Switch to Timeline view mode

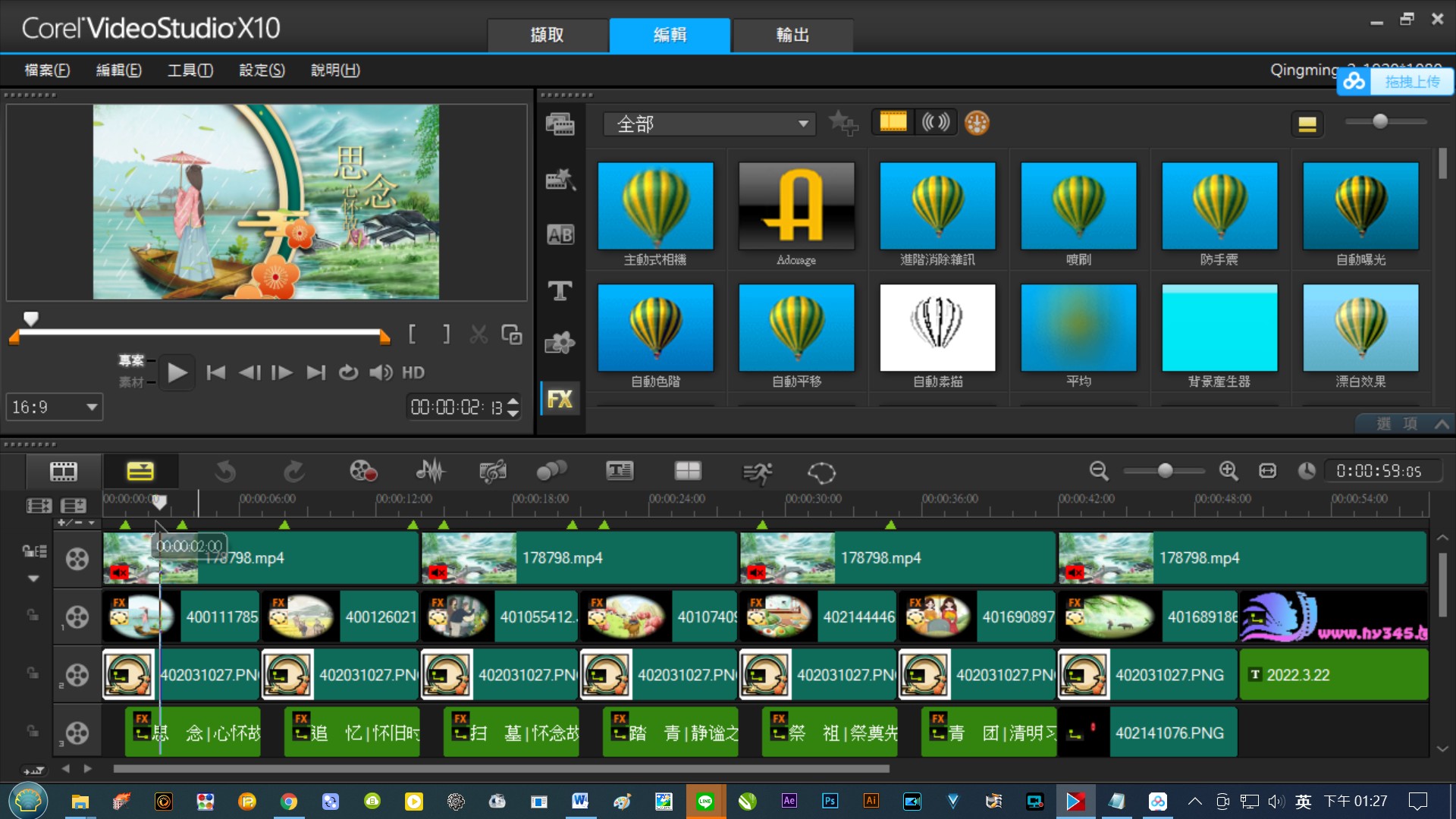(140, 472)
